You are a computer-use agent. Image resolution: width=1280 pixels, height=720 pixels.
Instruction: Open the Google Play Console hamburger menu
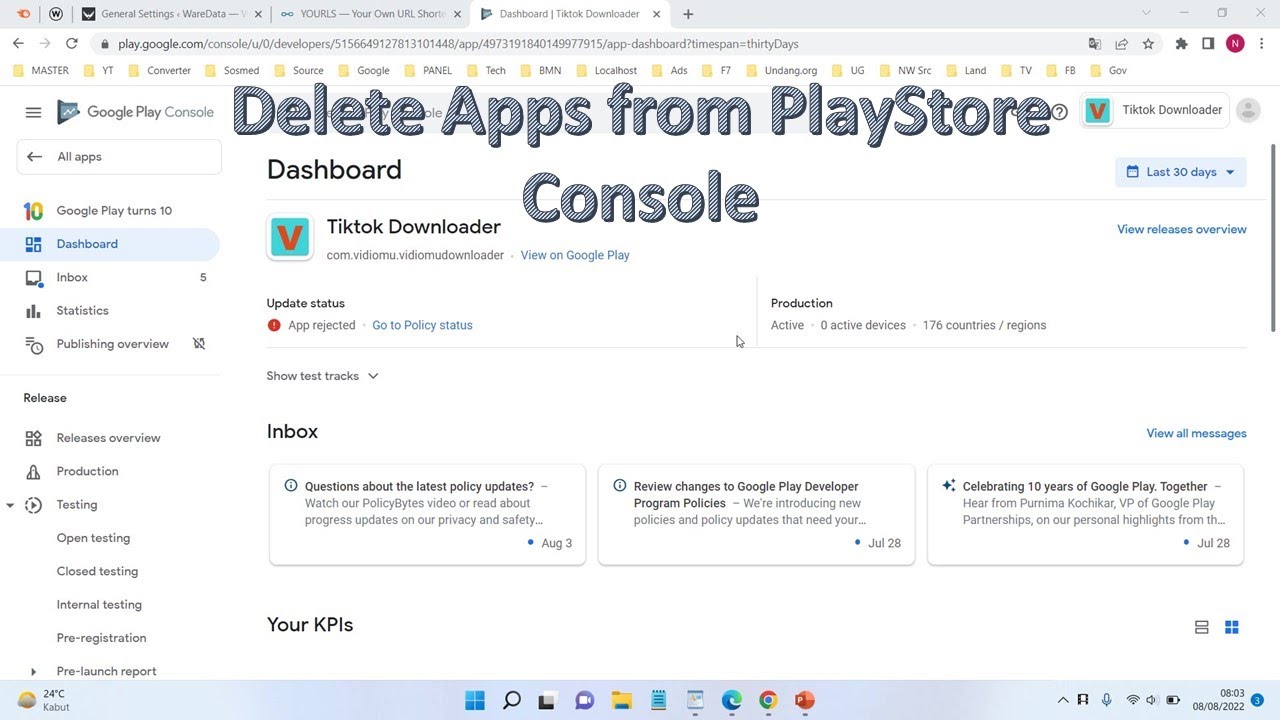pyautogui.click(x=33, y=112)
